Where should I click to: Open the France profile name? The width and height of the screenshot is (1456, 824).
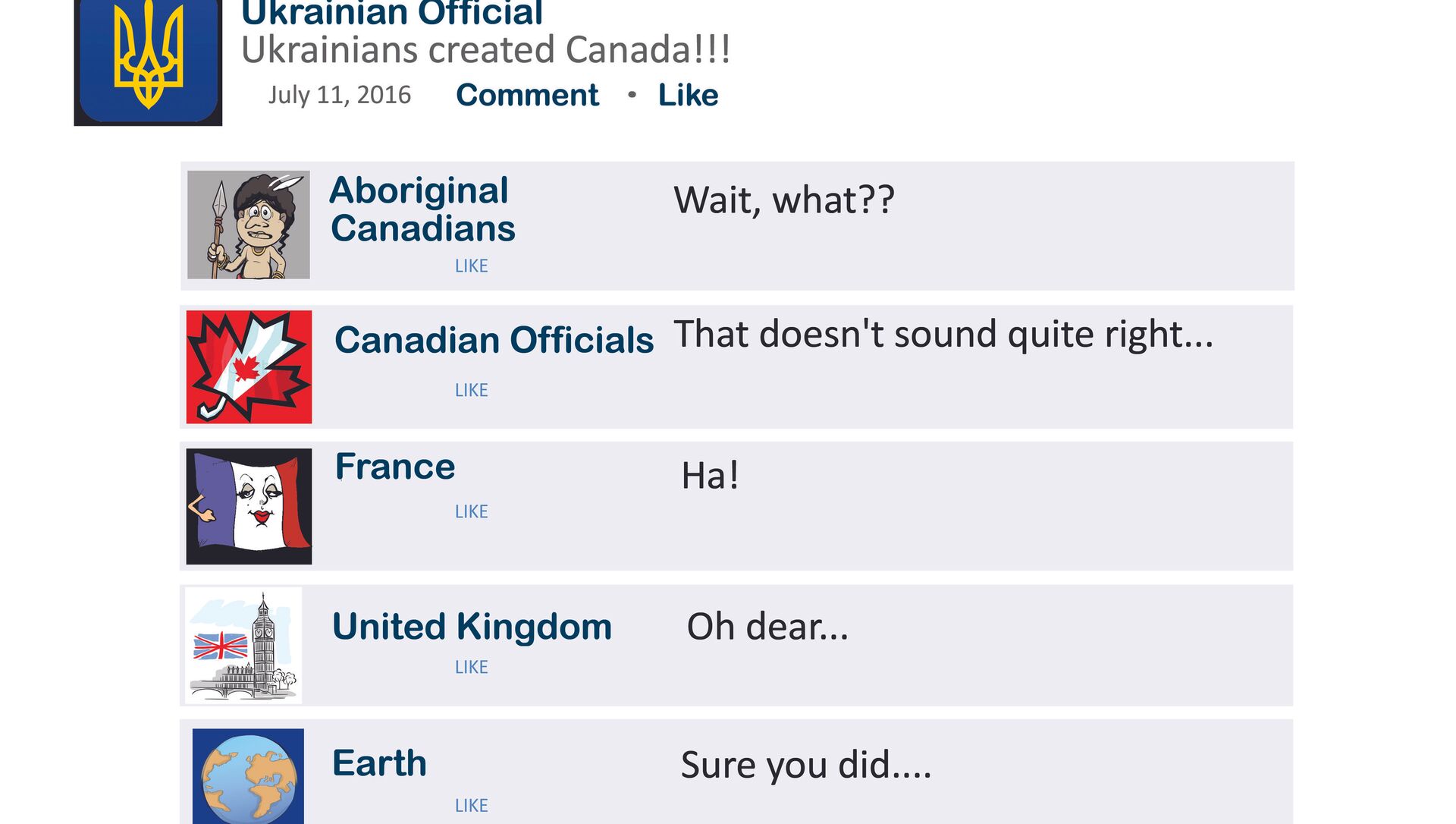(x=395, y=467)
